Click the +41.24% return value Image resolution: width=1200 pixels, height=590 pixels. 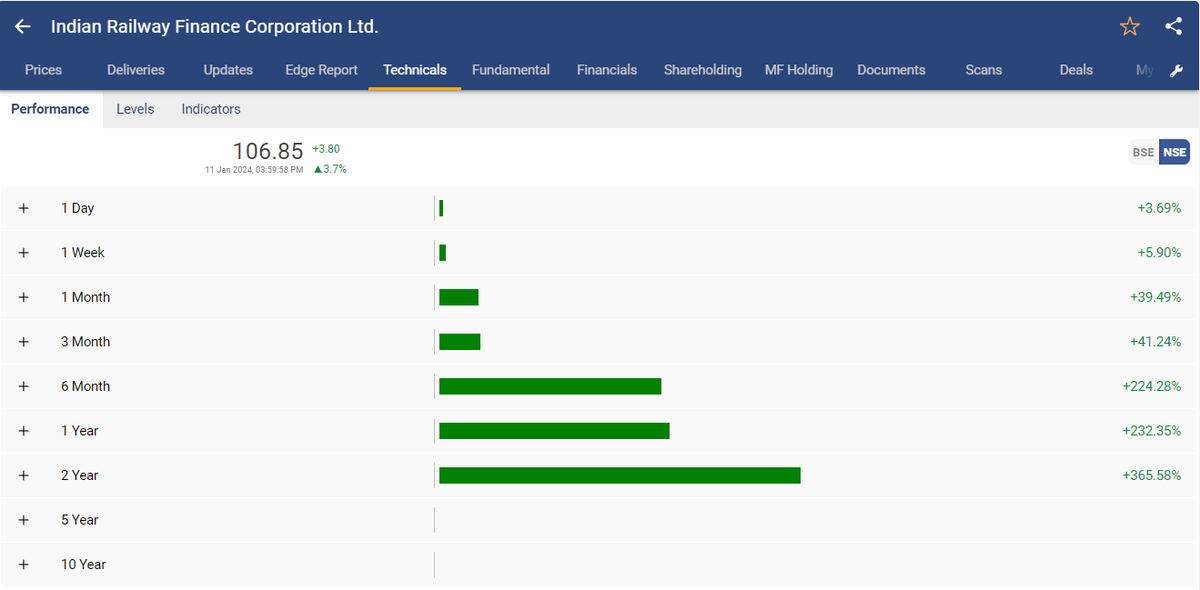(x=1156, y=342)
